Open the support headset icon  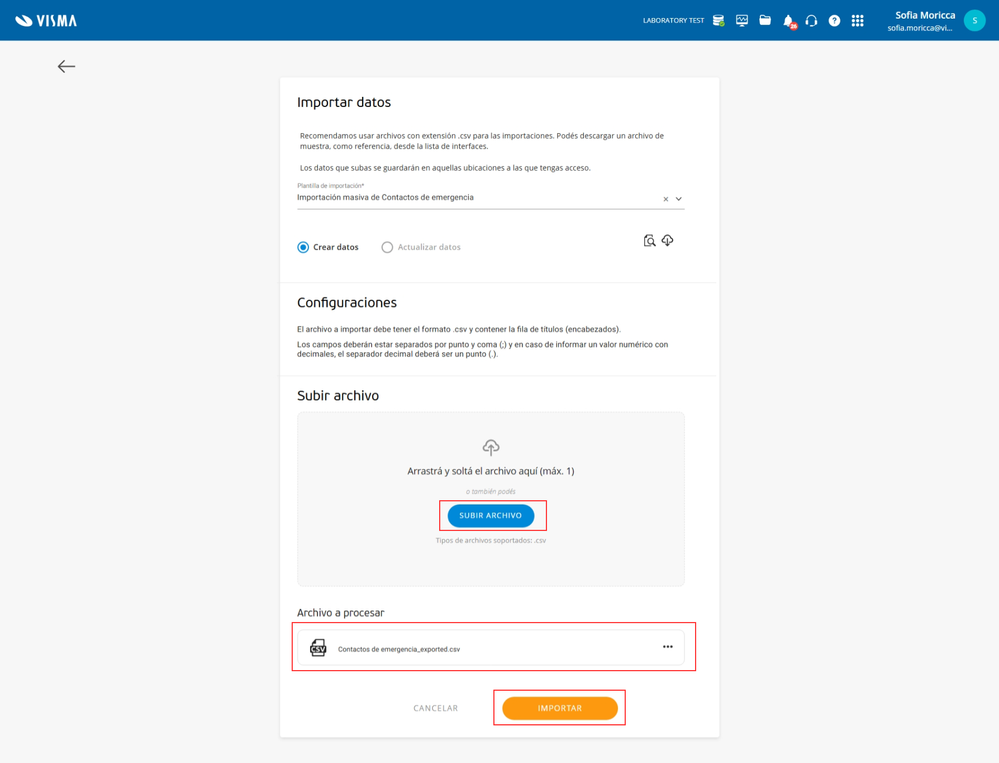tap(811, 21)
